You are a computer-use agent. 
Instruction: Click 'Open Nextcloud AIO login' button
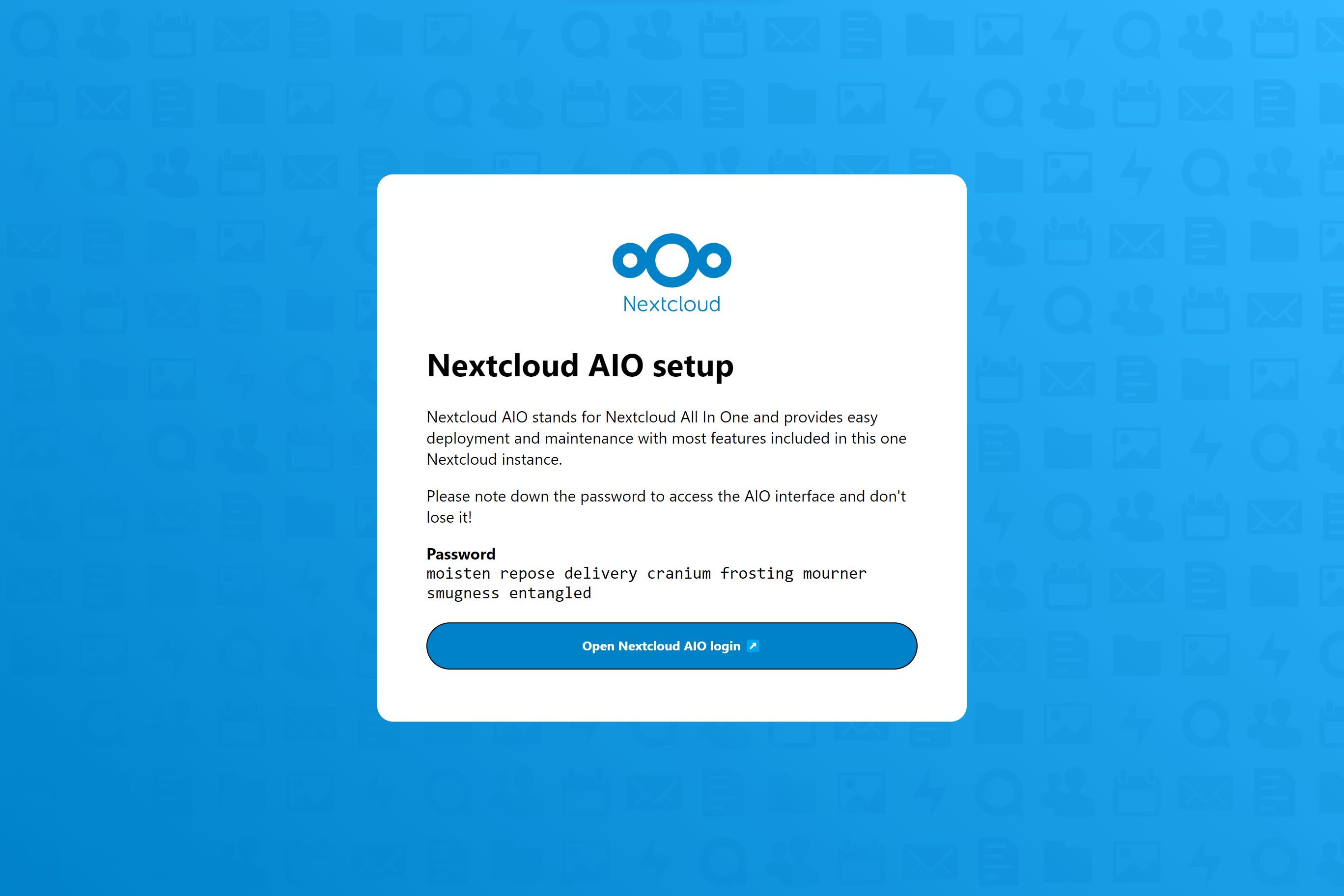[x=671, y=645]
